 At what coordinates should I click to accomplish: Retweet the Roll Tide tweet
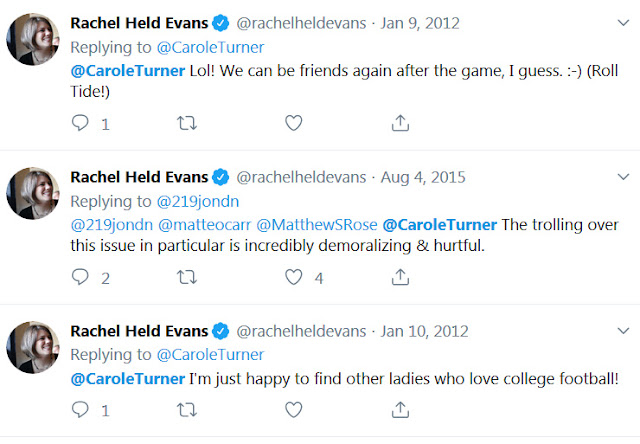[x=186, y=123]
